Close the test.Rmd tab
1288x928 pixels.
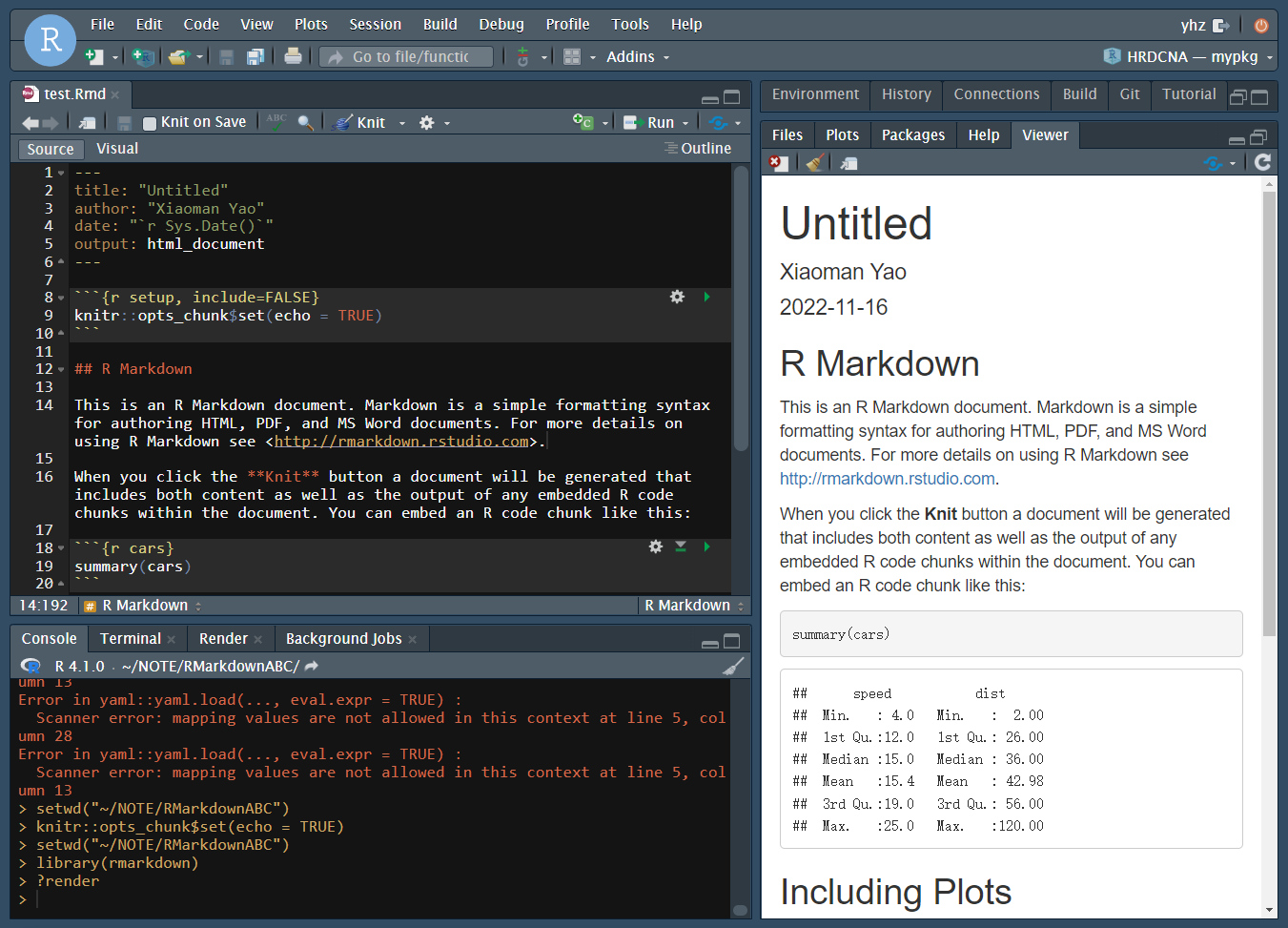pyautogui.click(x=115, y=94)
